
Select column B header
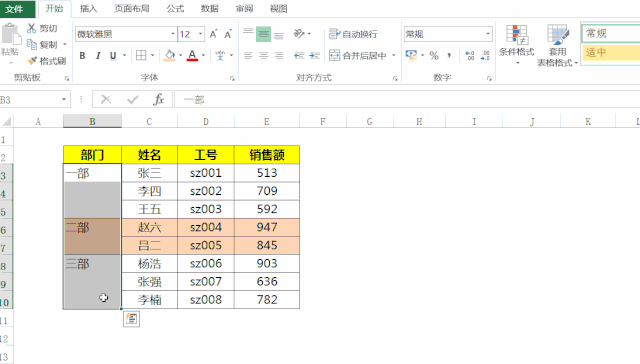pos(92,121)
